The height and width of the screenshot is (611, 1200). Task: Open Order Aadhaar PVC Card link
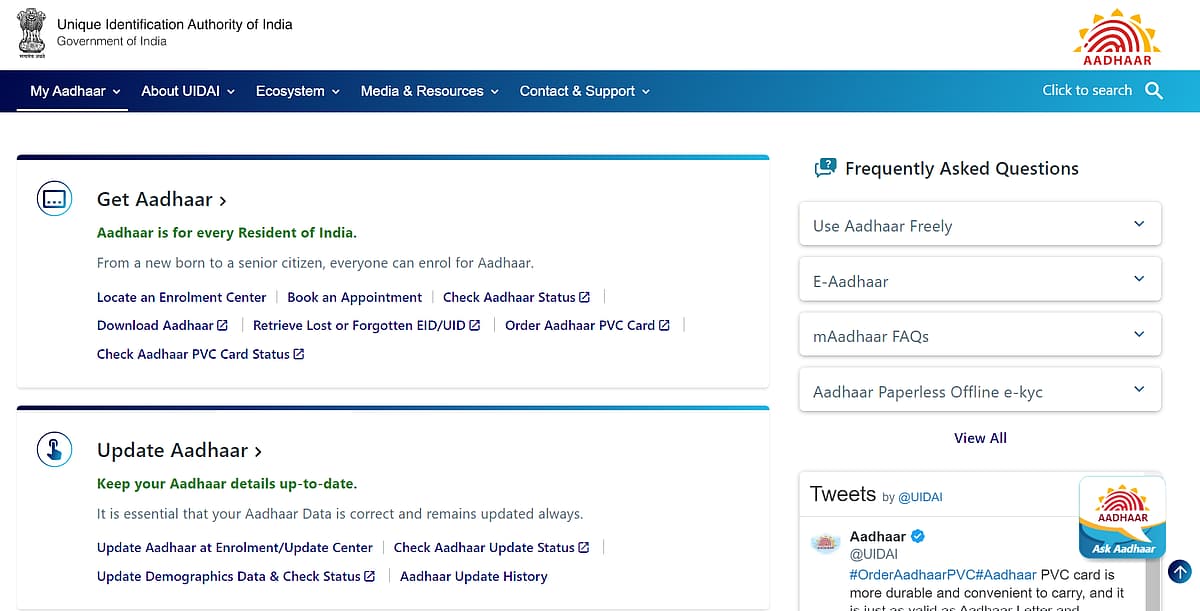(580, 325)
